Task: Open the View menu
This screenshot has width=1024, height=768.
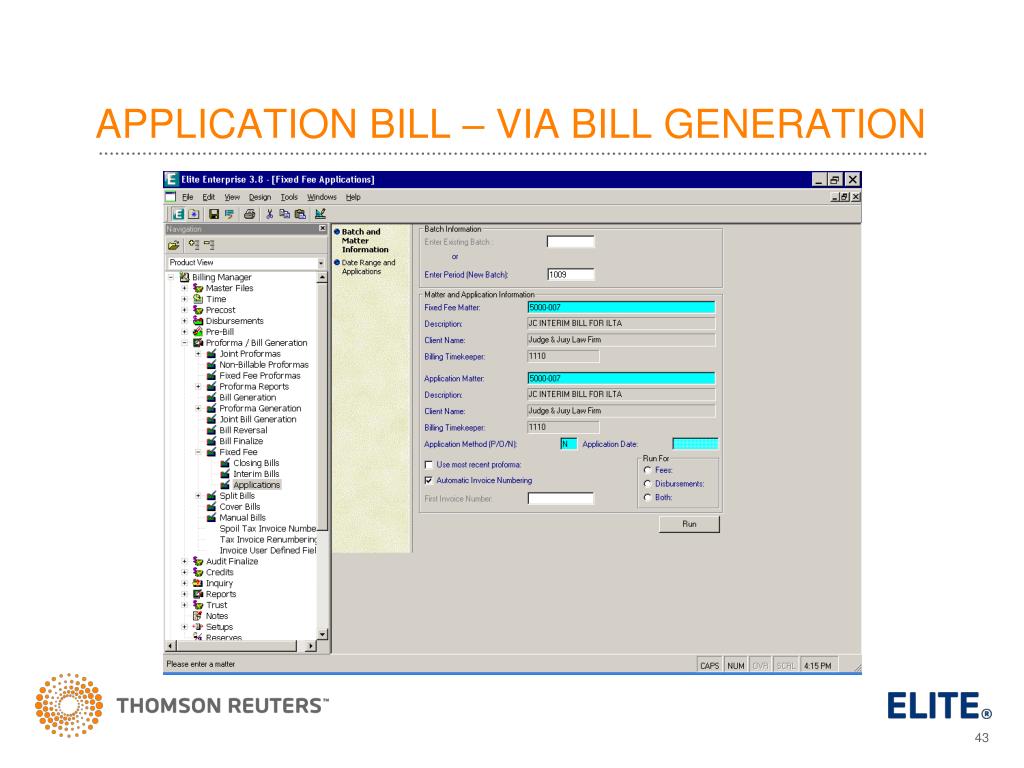Action: (x=232, y=197)
